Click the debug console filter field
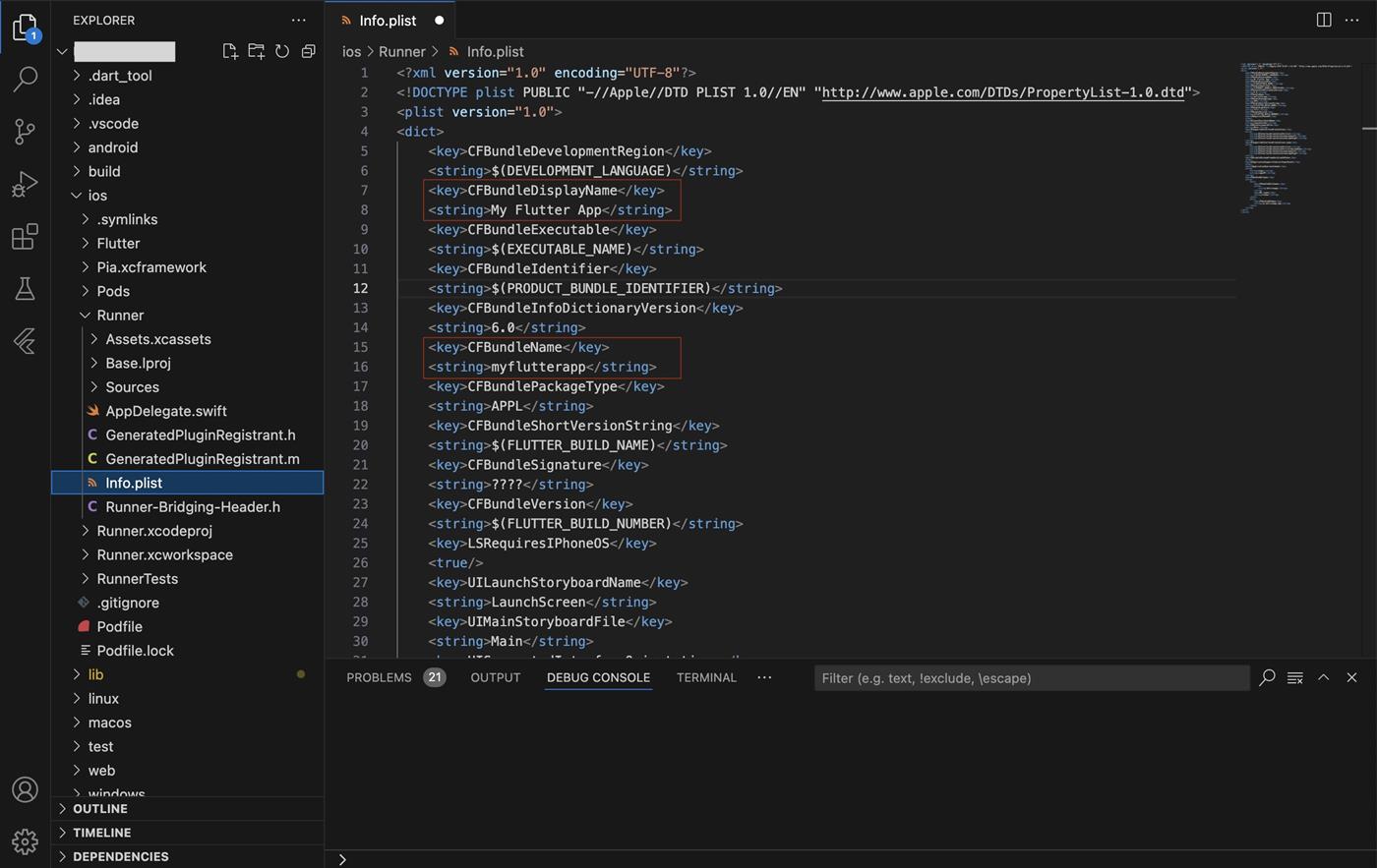The height and width of the screenshot is (868, 1377). [x=1032, y=677]
